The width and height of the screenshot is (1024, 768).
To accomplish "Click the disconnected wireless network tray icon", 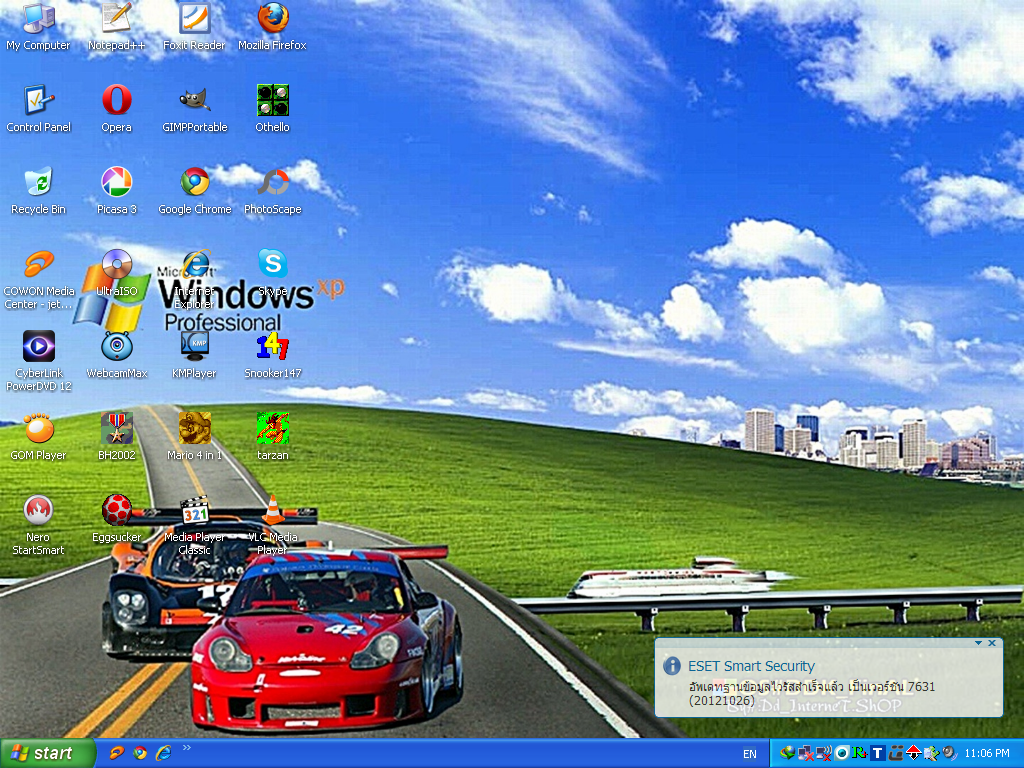I will (824, 754).
